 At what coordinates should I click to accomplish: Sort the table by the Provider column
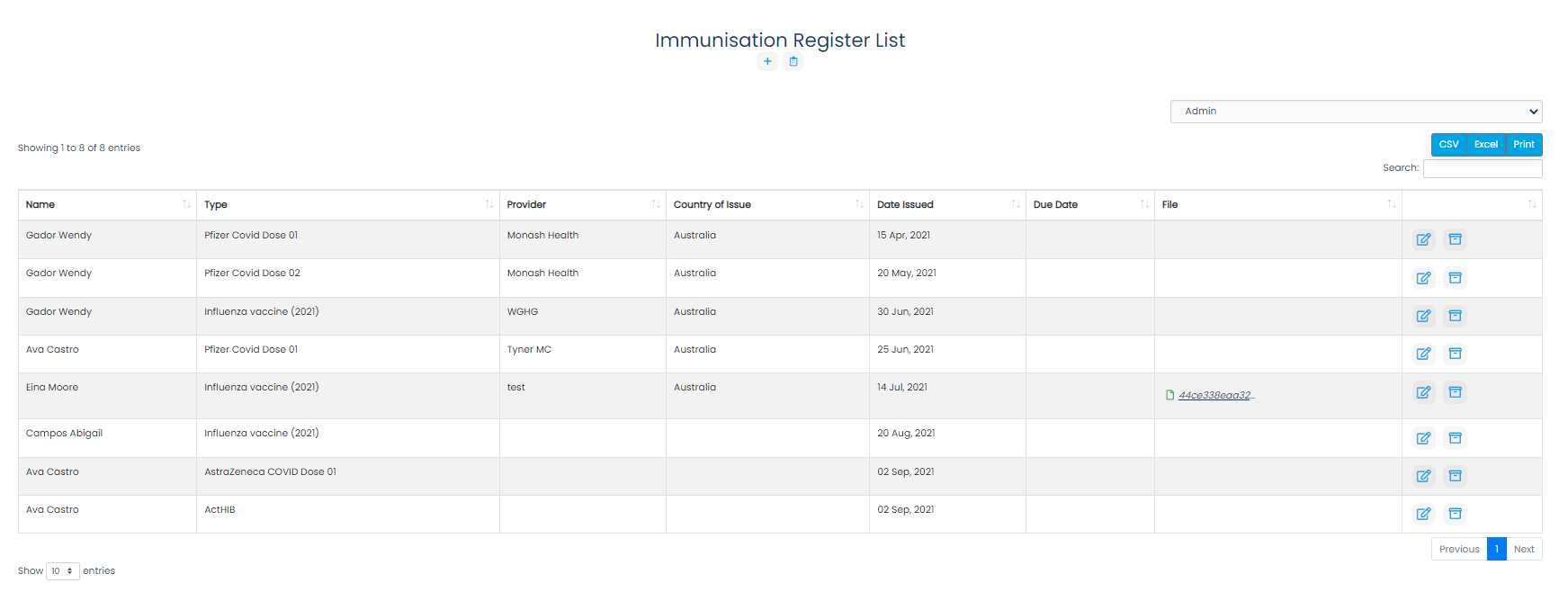[x=583, y=205]
